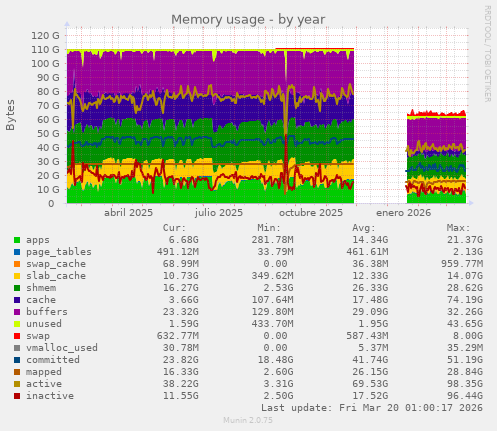497x431 pixels.
Task: Click the shmem min value 2.53G
Action: tap(278, 288)
